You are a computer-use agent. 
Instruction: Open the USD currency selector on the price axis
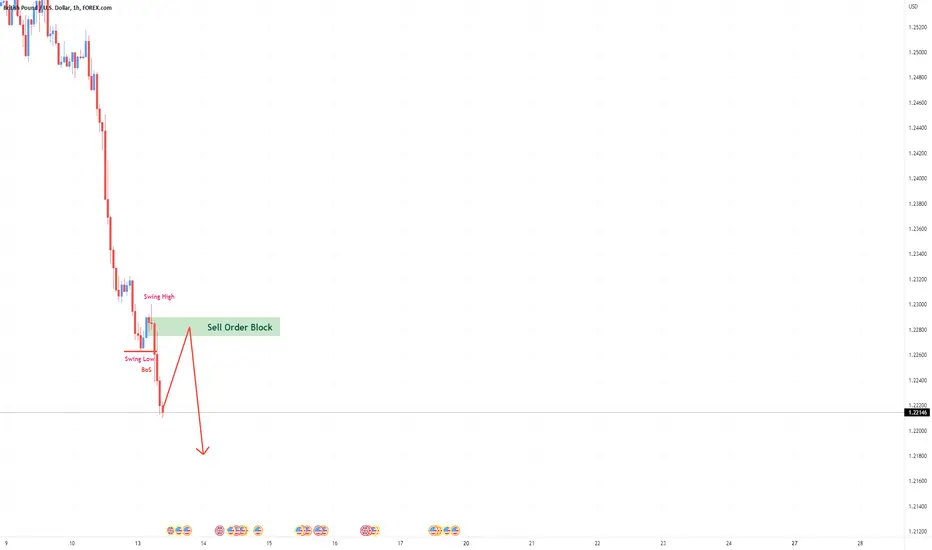coord(913,7)
